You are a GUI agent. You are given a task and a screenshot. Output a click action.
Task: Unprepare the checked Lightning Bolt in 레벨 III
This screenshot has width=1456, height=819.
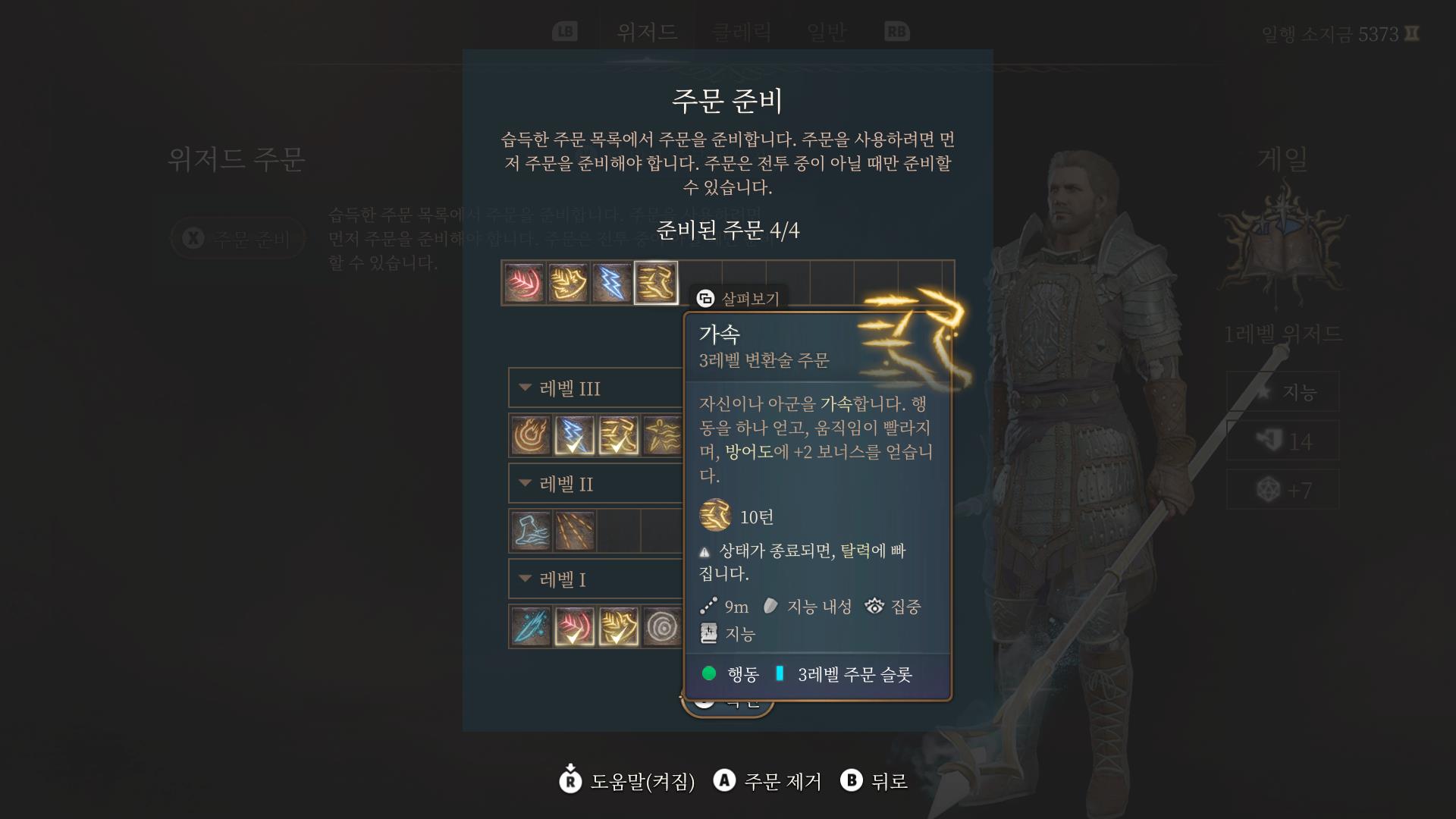[x=574, y=435]
